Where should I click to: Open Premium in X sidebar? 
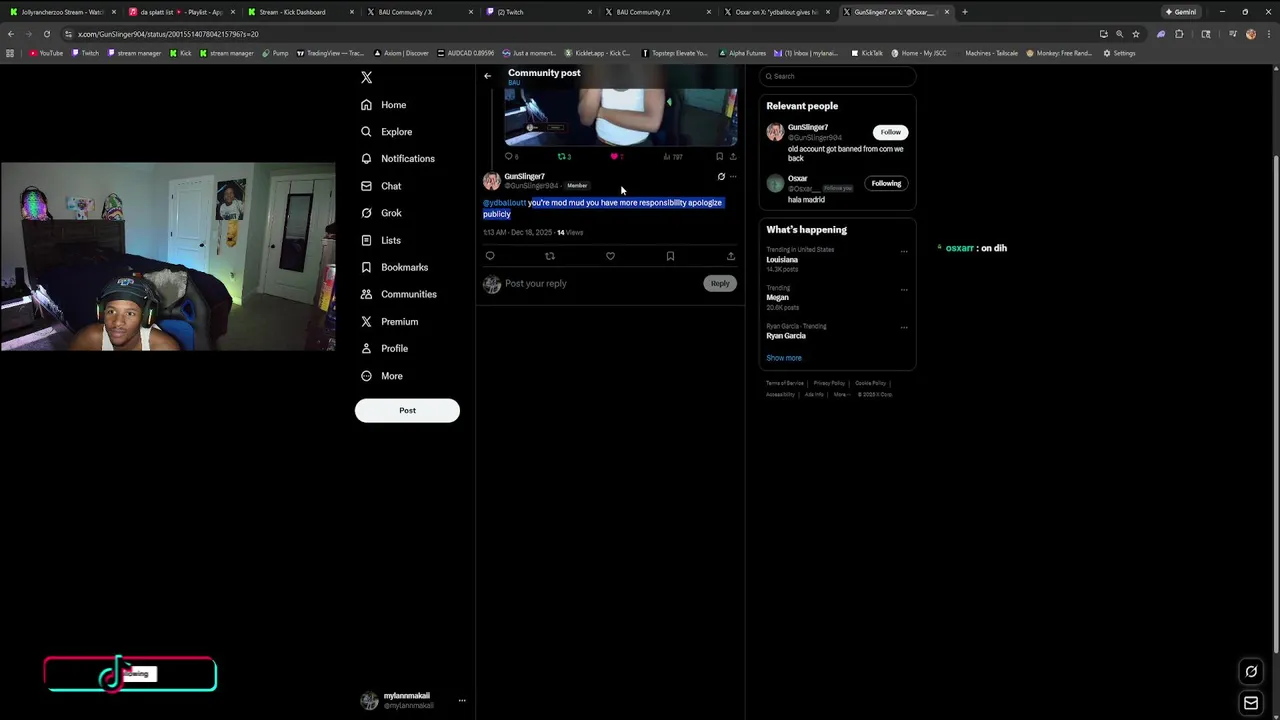[x=389, y=321]
